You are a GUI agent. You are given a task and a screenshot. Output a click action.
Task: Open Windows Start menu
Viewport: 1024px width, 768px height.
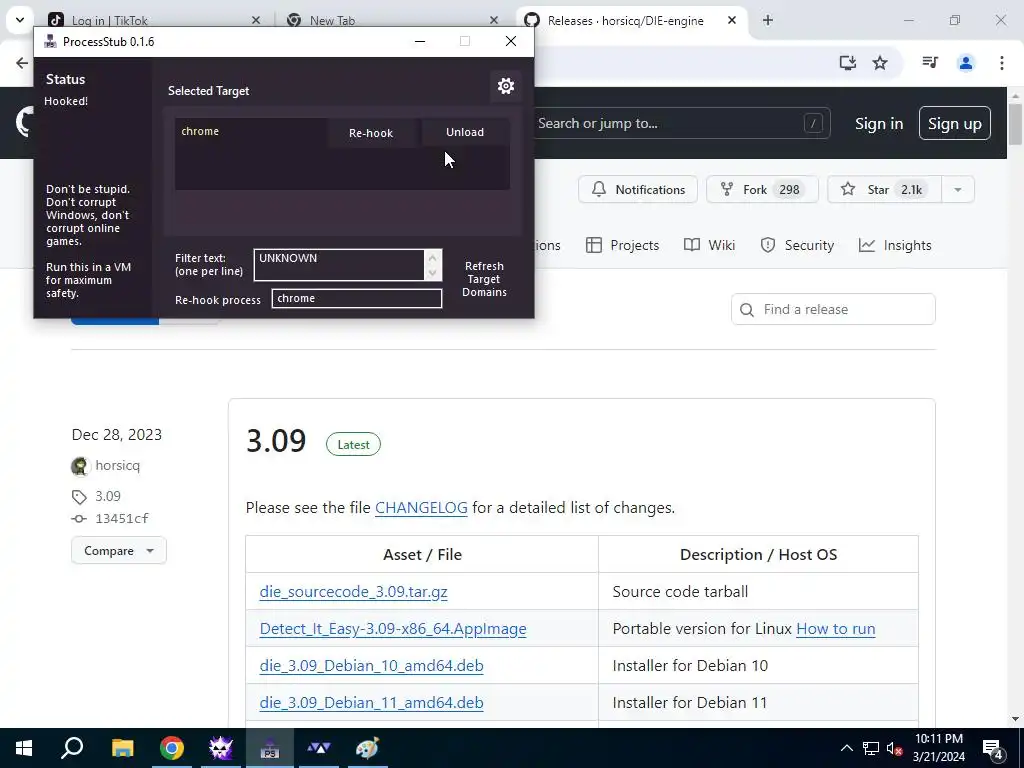click(x=24, y=748)
